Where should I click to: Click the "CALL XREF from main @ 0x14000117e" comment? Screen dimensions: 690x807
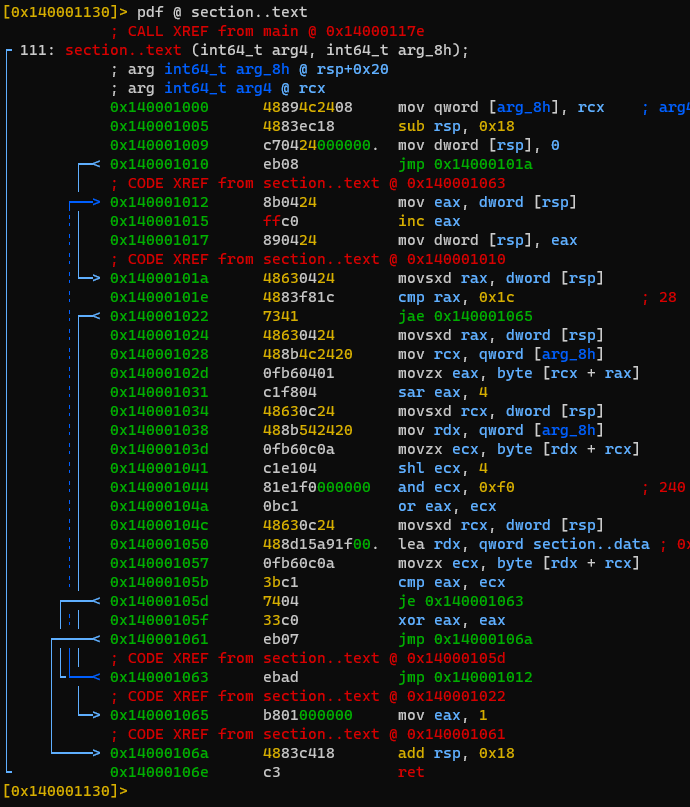(x=268, y=31)
